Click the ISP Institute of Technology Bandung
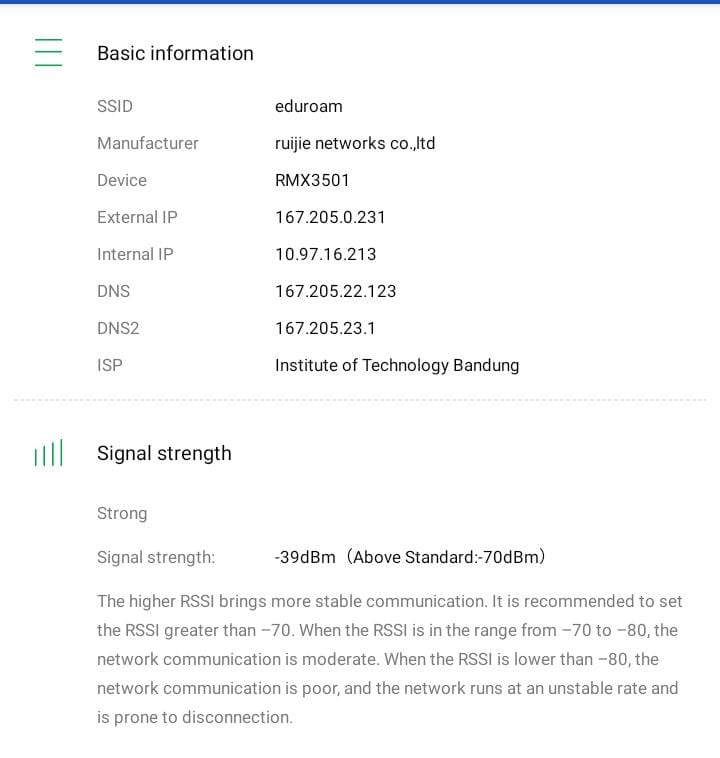Image resolution: width=720 pixels, height=758 pixels. (x=397, y=365)
